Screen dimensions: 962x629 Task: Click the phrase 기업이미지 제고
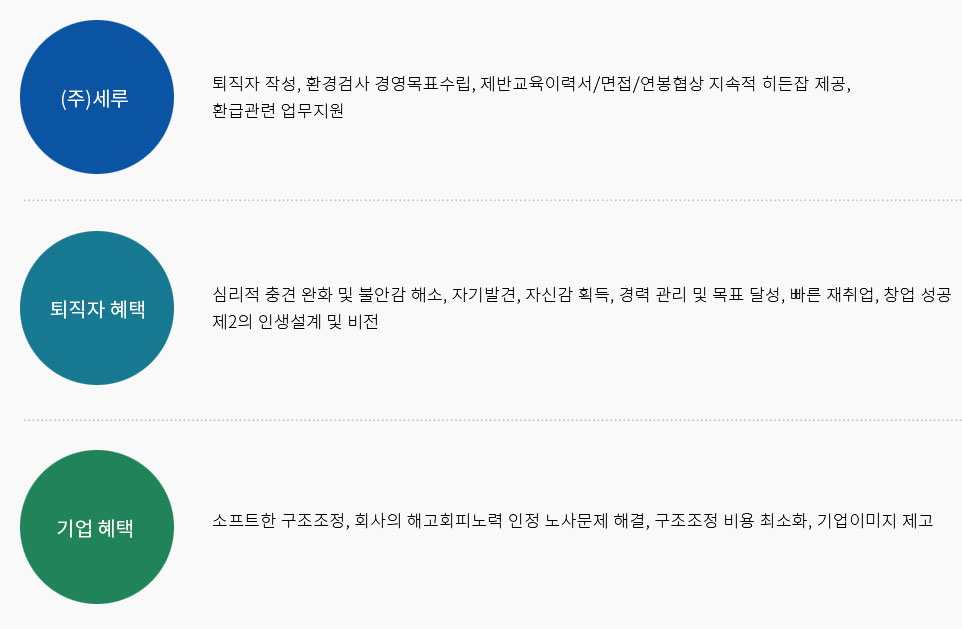[x=875, y=521]
